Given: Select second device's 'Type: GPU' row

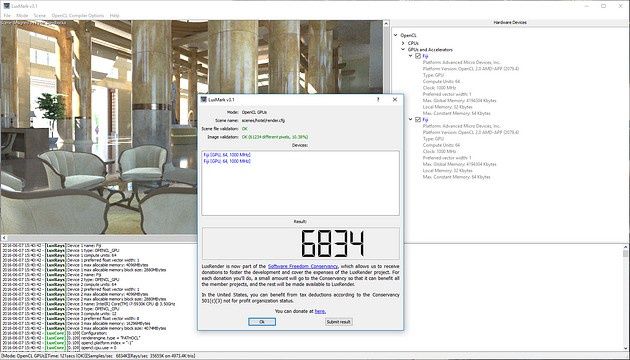Looking at the screenshot, I should 433,139.
